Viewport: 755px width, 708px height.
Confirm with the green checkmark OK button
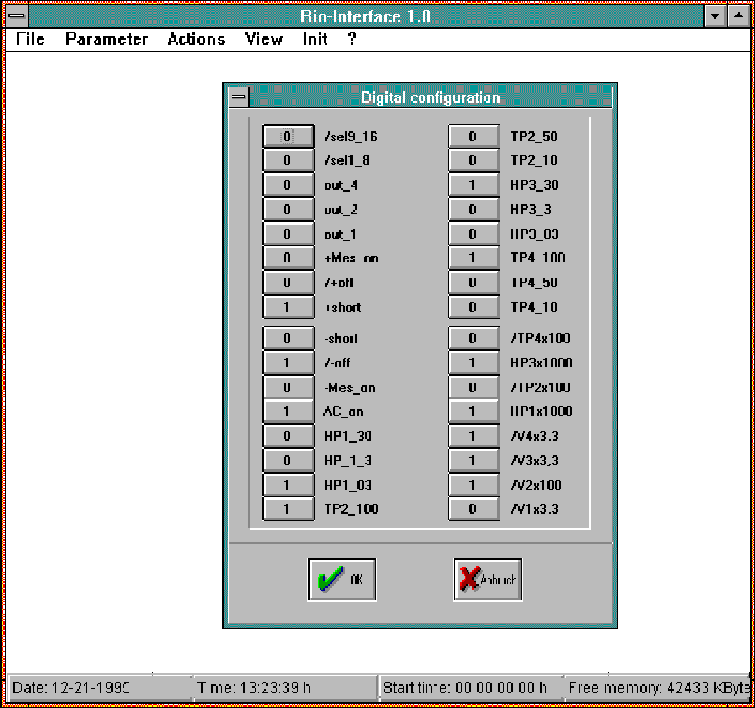[341, 579]
